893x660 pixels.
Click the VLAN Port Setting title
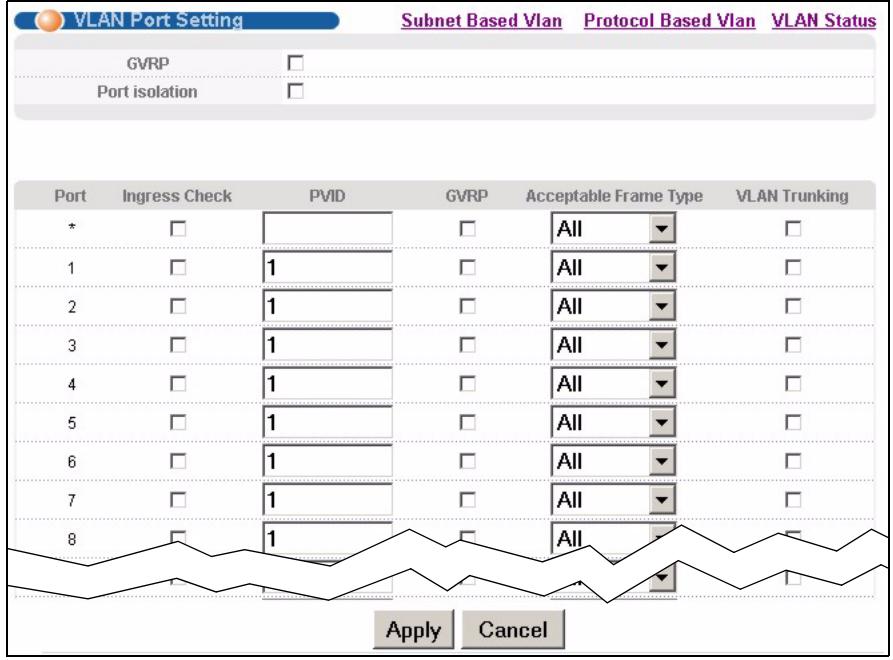pos(158,21)
